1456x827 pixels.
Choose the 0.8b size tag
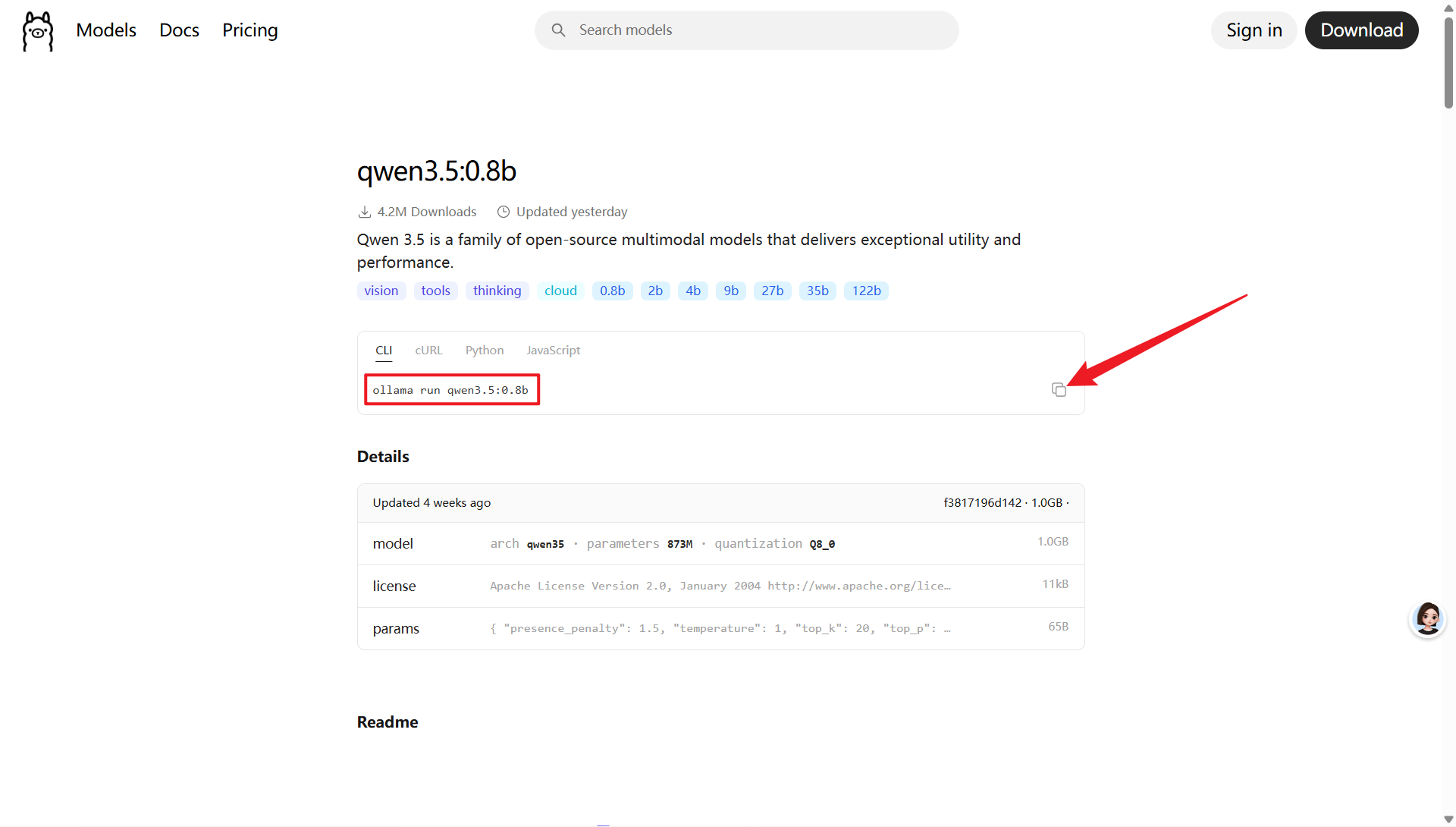coord(613,291)
